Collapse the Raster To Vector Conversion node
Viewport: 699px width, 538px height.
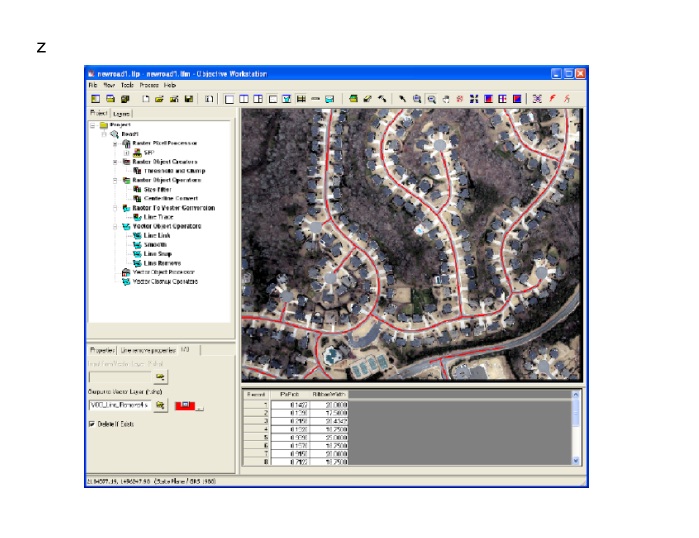(115, 208)
